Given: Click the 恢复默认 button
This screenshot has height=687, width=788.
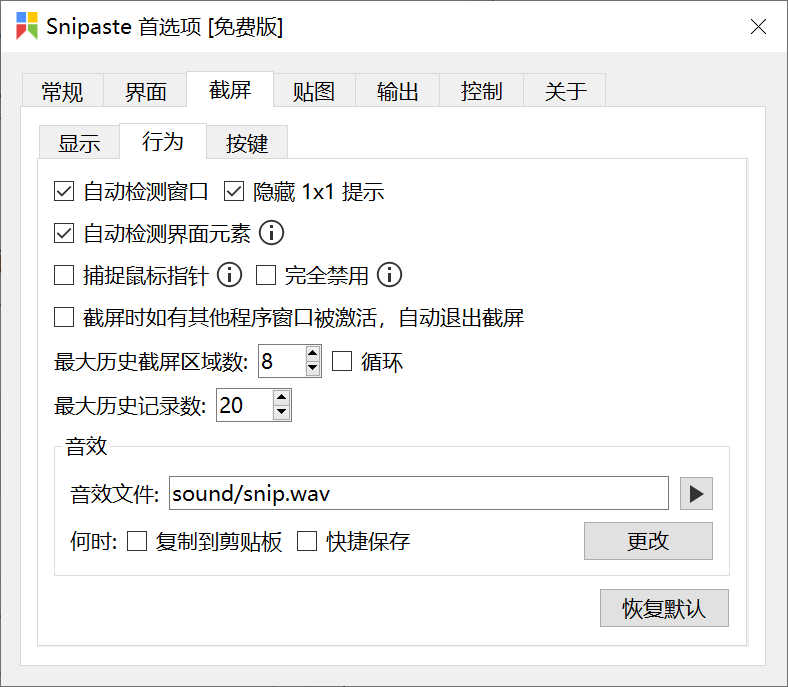Looking at the screenshot, I should pos(664,608).
